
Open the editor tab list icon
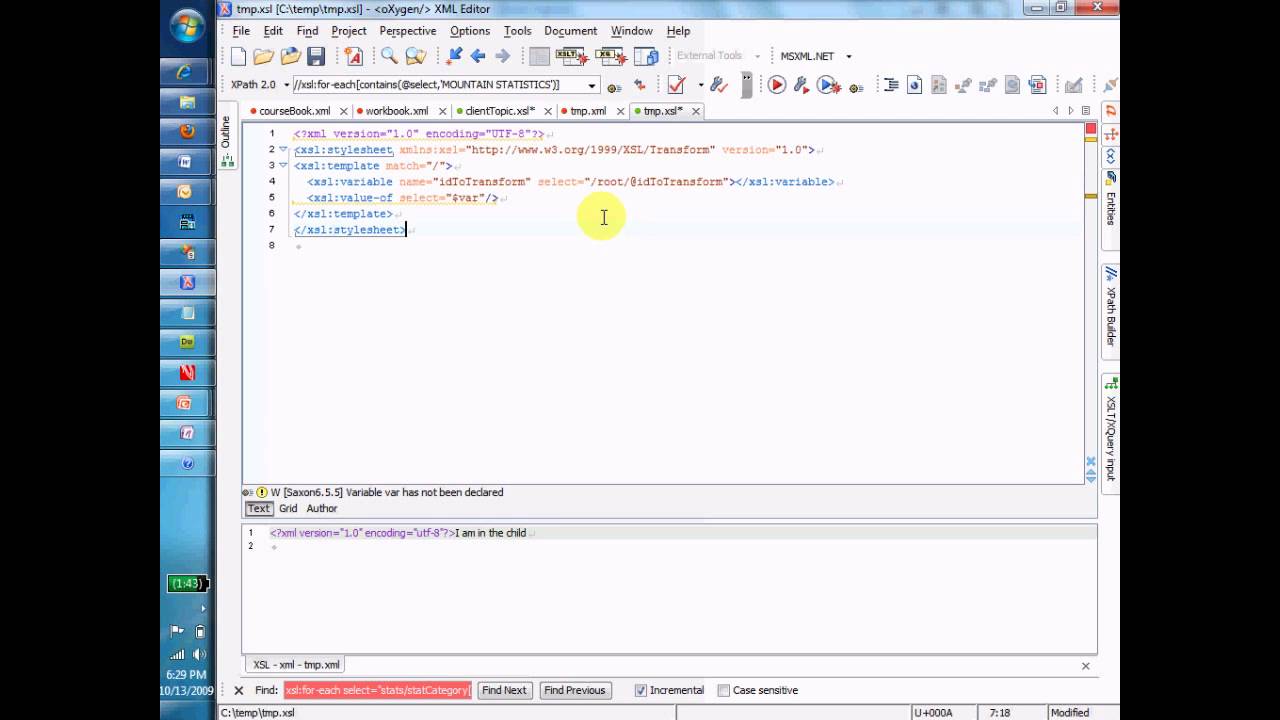[1086, 111]
